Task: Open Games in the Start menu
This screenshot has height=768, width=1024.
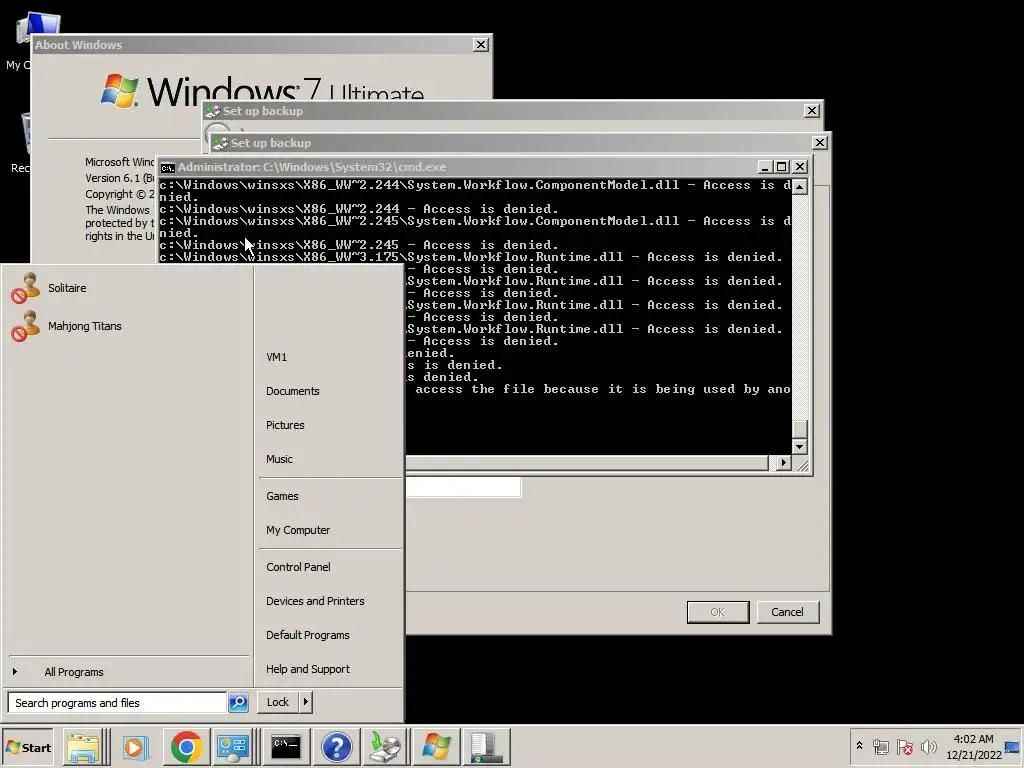Action: point(329,496)
